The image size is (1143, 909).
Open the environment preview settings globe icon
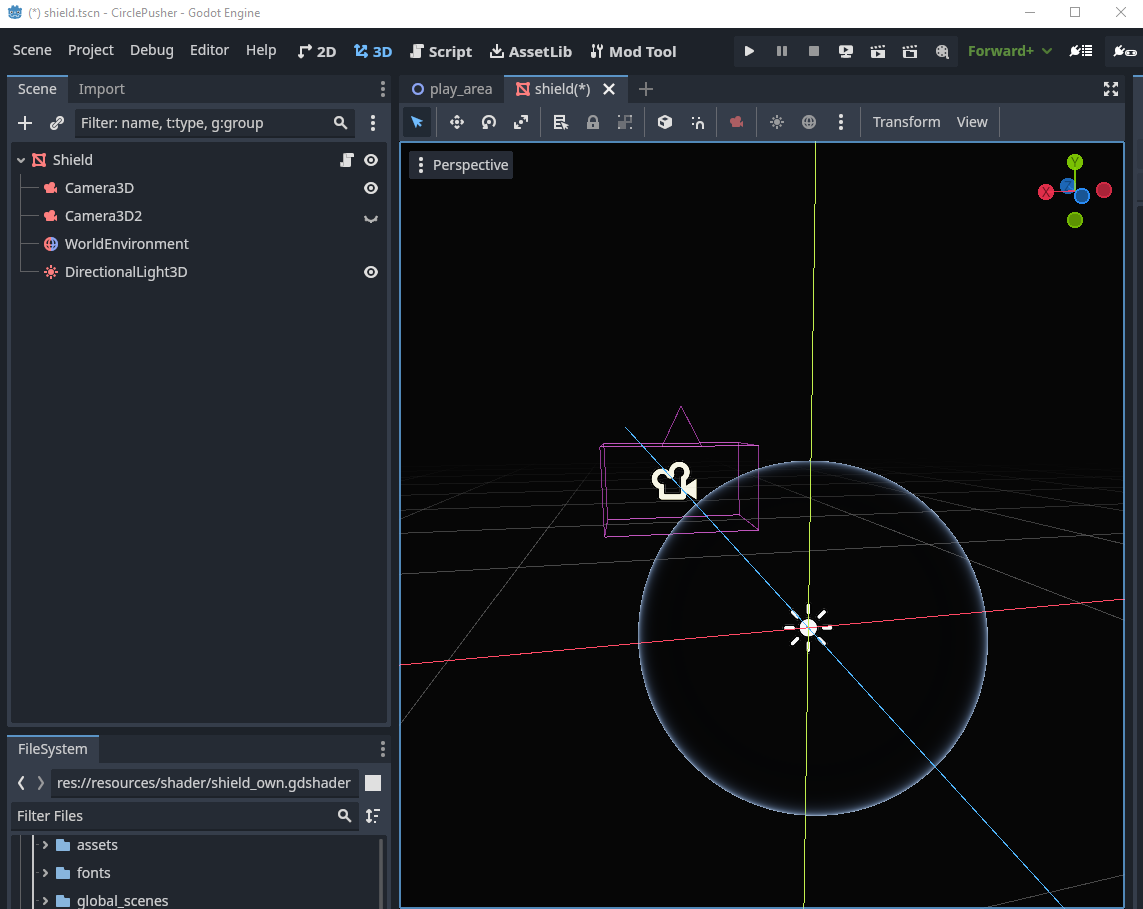809,121
